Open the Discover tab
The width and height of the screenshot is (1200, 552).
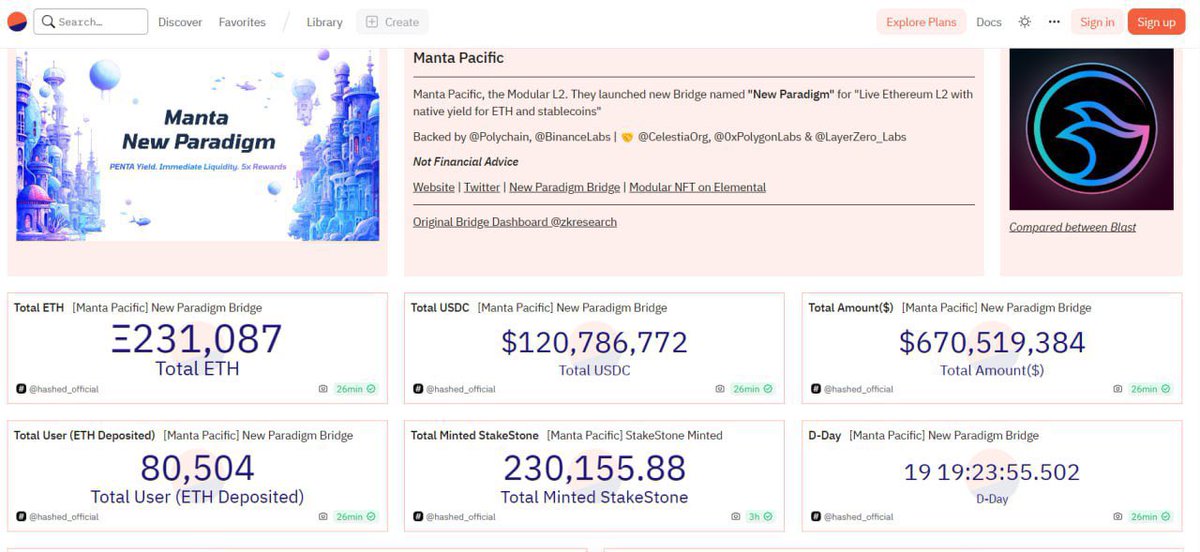coord(180,22)
